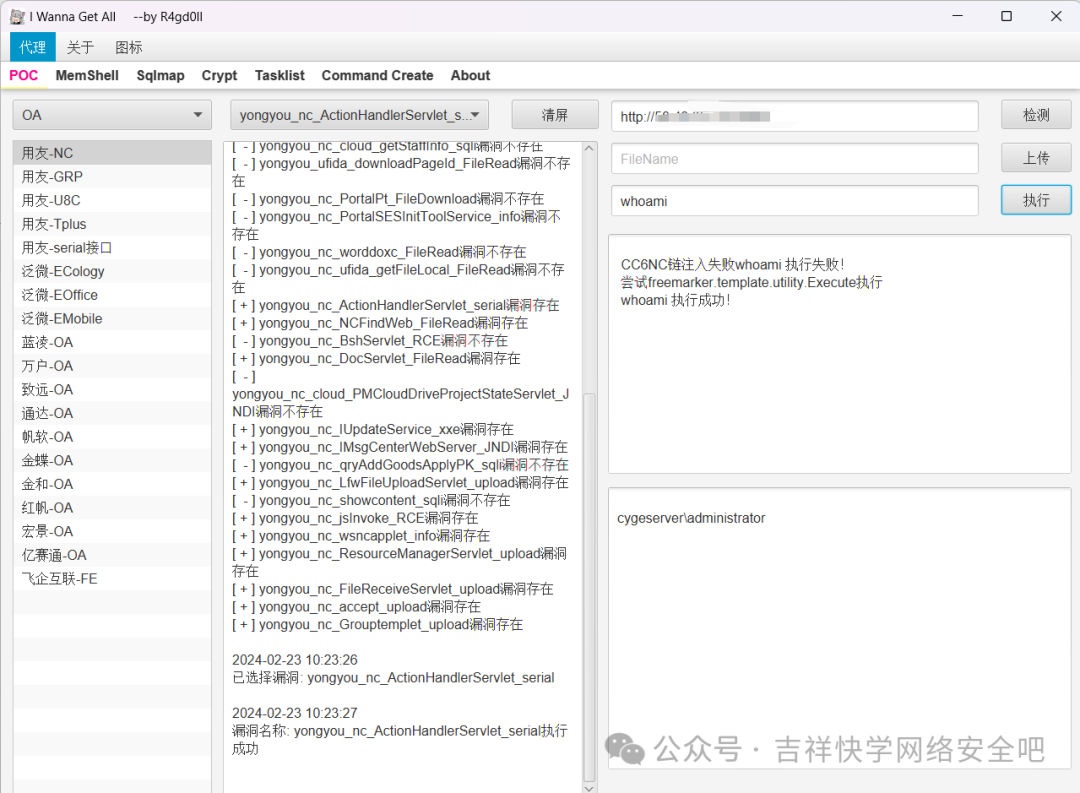This screenshot has width=1080, height=793.
Task: Switch to the POC tab
Action: pyautogui.click(x=23, y=75)
